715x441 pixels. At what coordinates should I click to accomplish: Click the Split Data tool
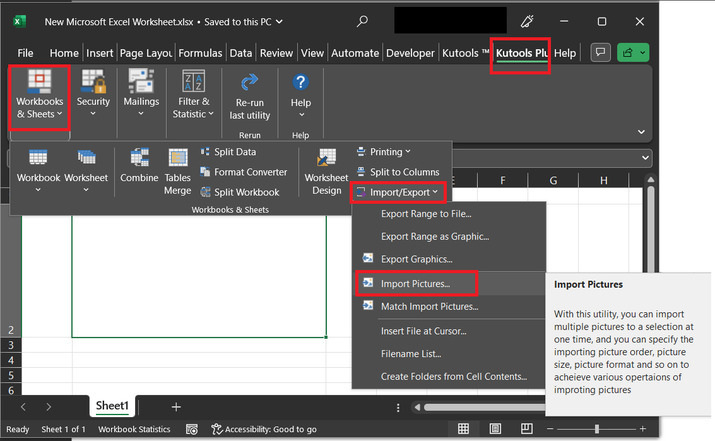tap(229, 152)
